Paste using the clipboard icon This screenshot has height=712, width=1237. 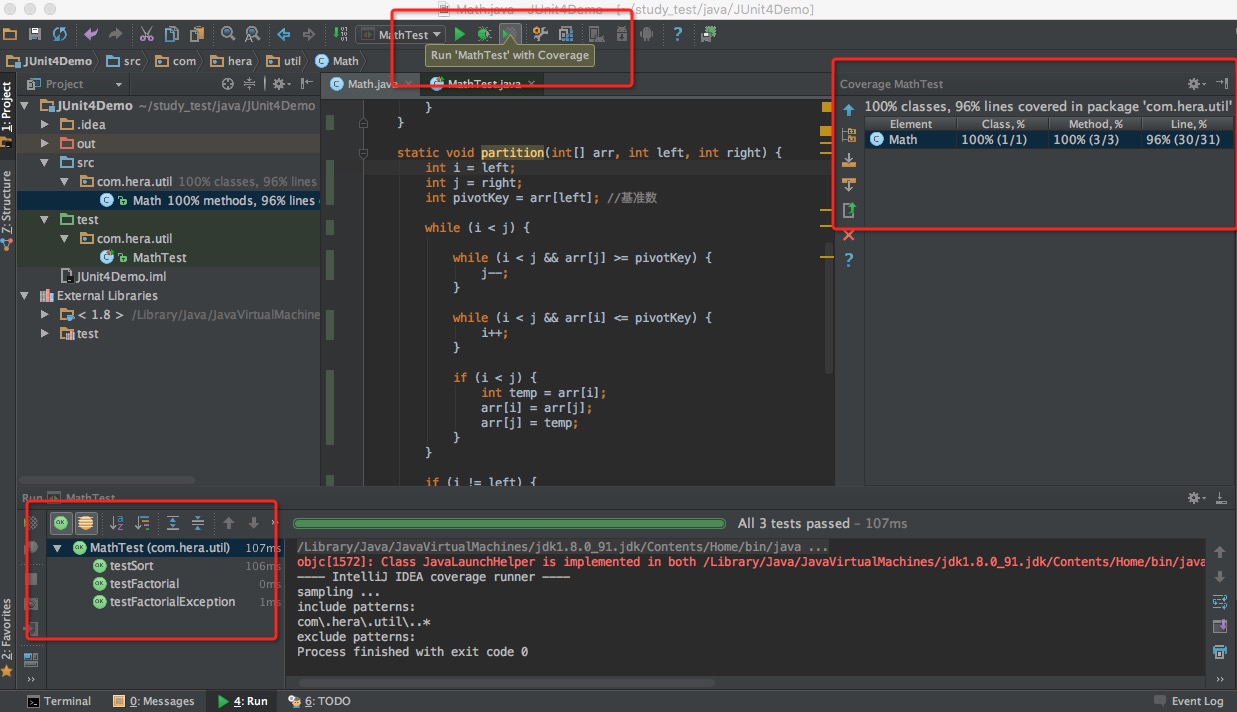(x=197, y=34)
